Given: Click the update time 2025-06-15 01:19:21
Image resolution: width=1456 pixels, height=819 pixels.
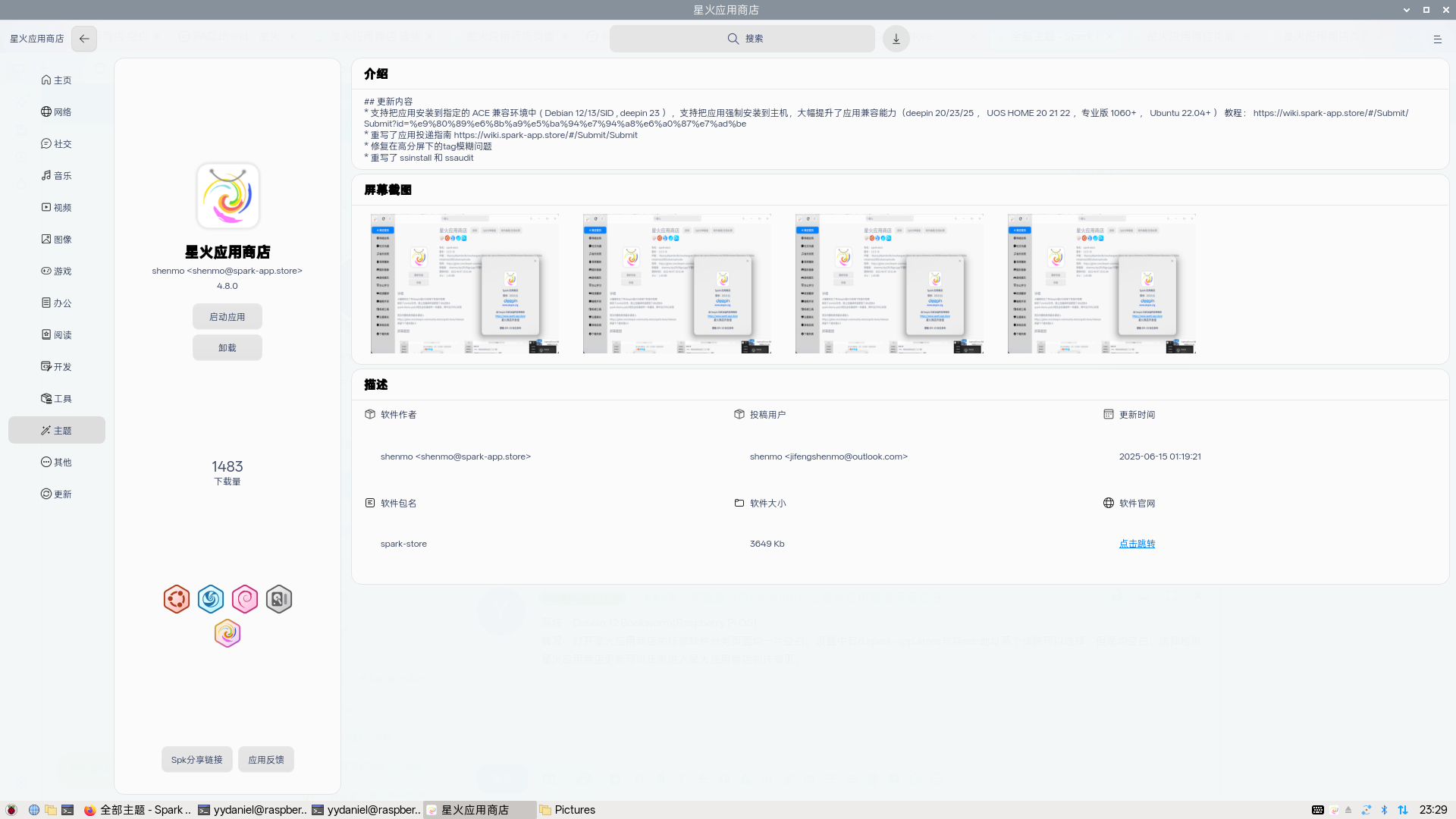Looking at the screenshot, I should 1160,457.
